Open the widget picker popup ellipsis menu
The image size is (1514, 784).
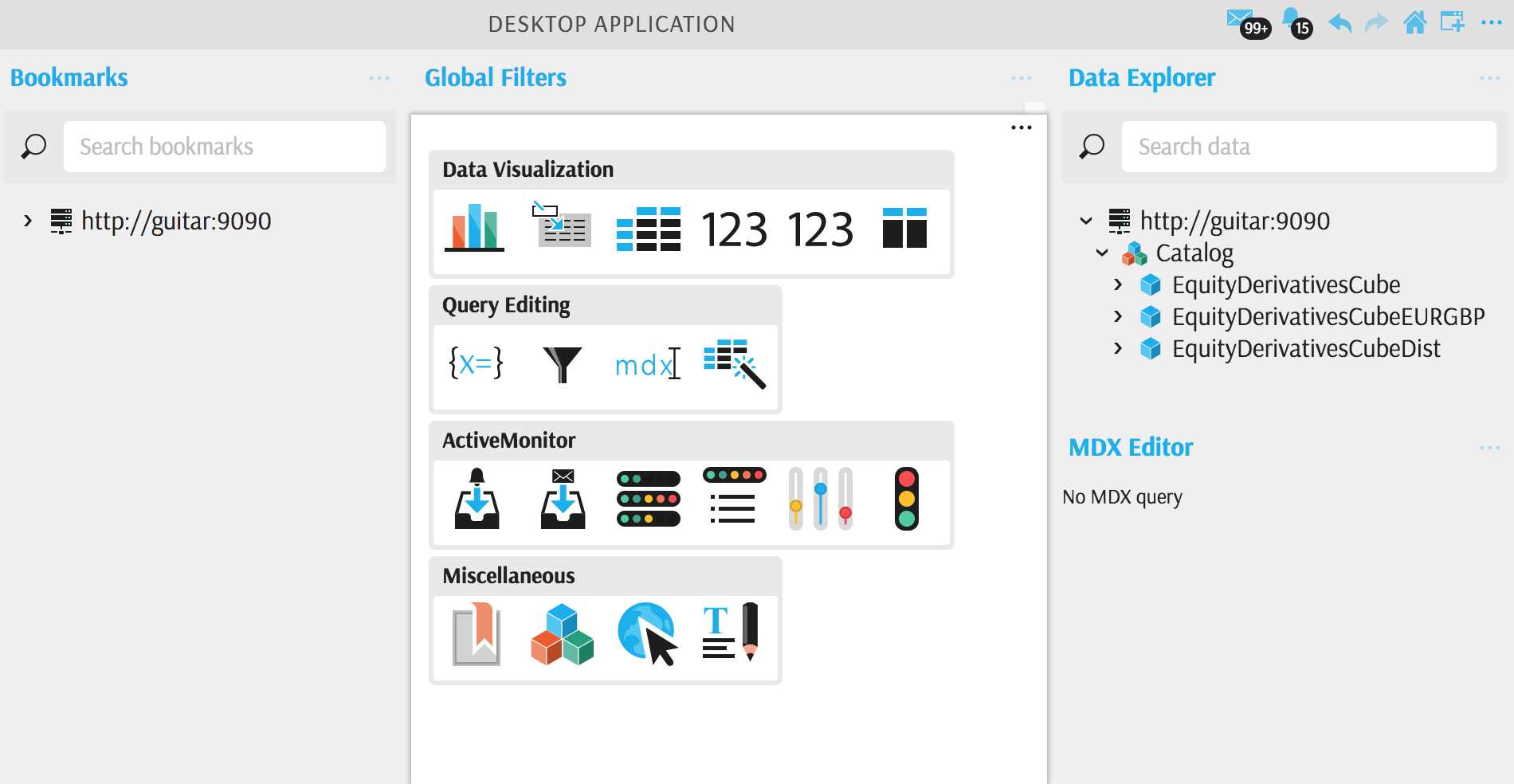(1022, 127)
